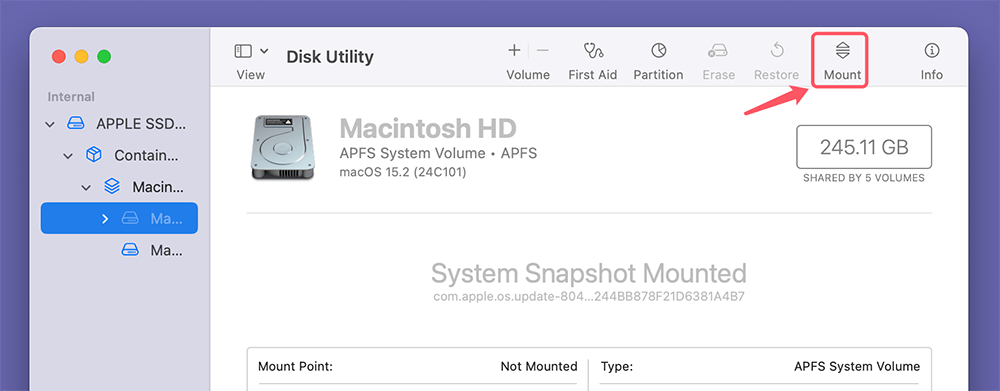
Task: Click the Erase toolbar icon
Action: point(719,50)
